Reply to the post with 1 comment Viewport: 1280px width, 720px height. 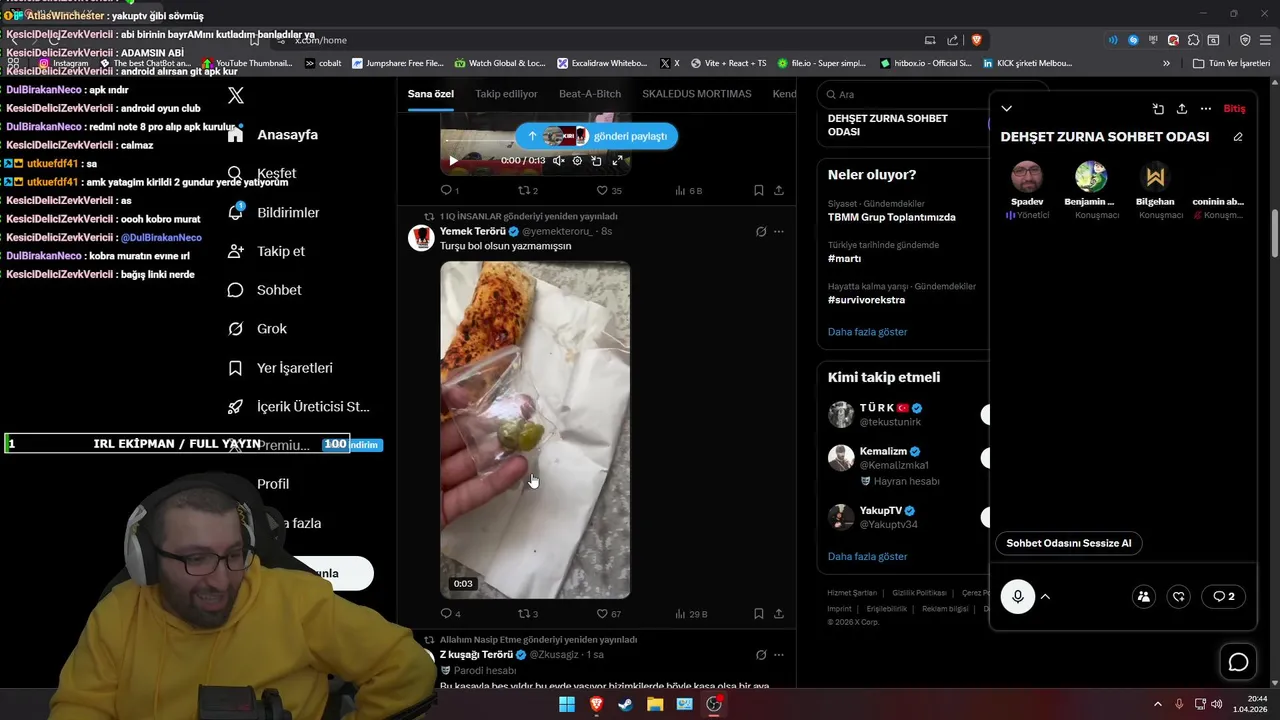coord(450,190)
